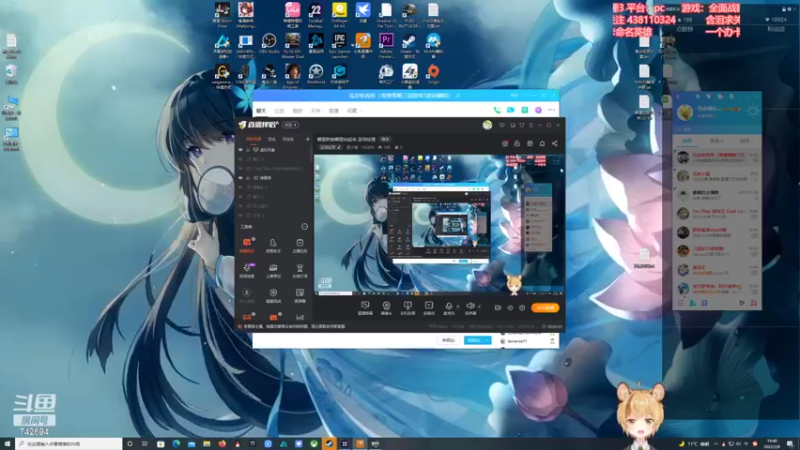Image resolution: width=800 pixels, height=450 pixels.
Task: Open the mode dropdown beside the streaming app logo
Action: point(290,125)
